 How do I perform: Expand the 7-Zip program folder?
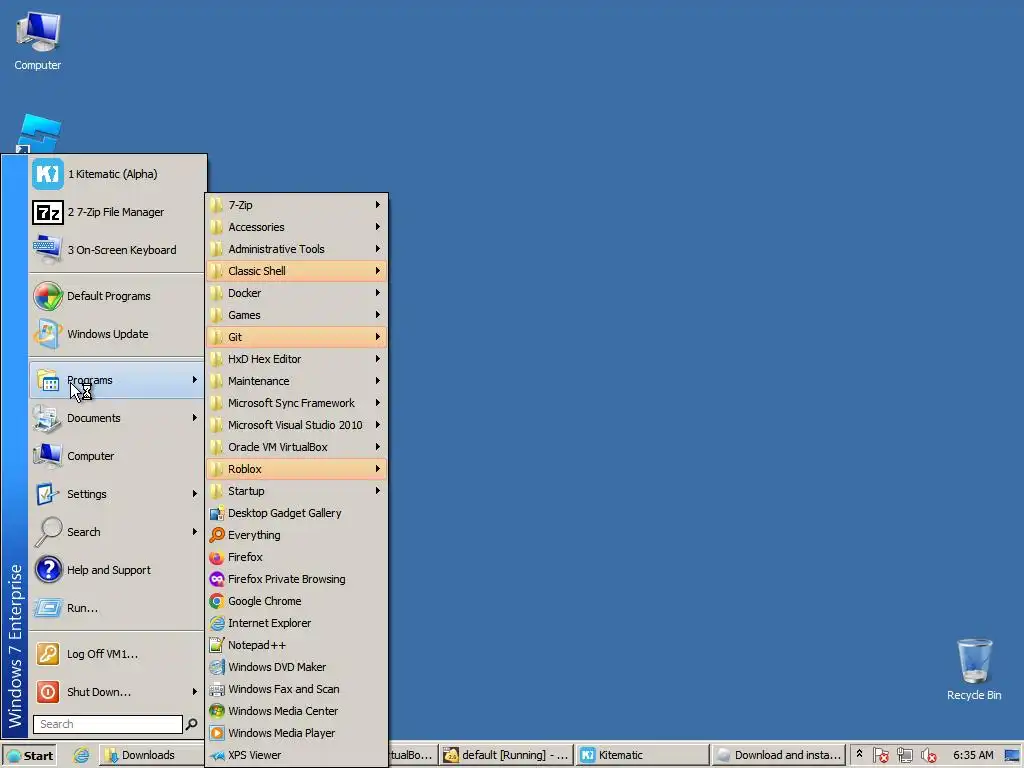point(296,205)
